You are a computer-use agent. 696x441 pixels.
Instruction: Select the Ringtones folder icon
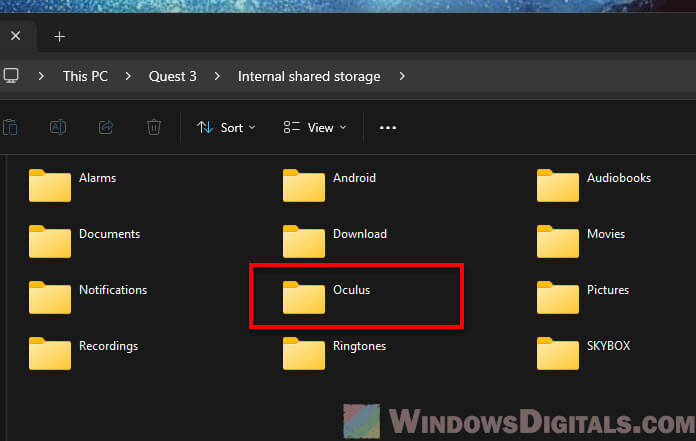coord(304,353)
